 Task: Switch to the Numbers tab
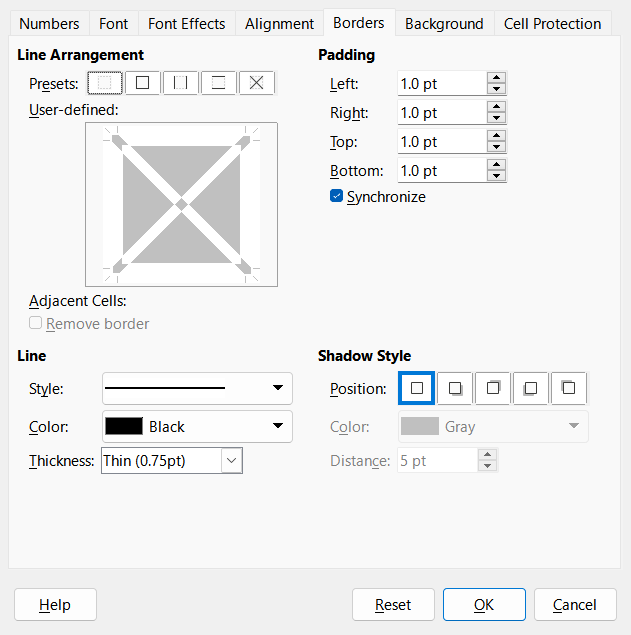49,23
